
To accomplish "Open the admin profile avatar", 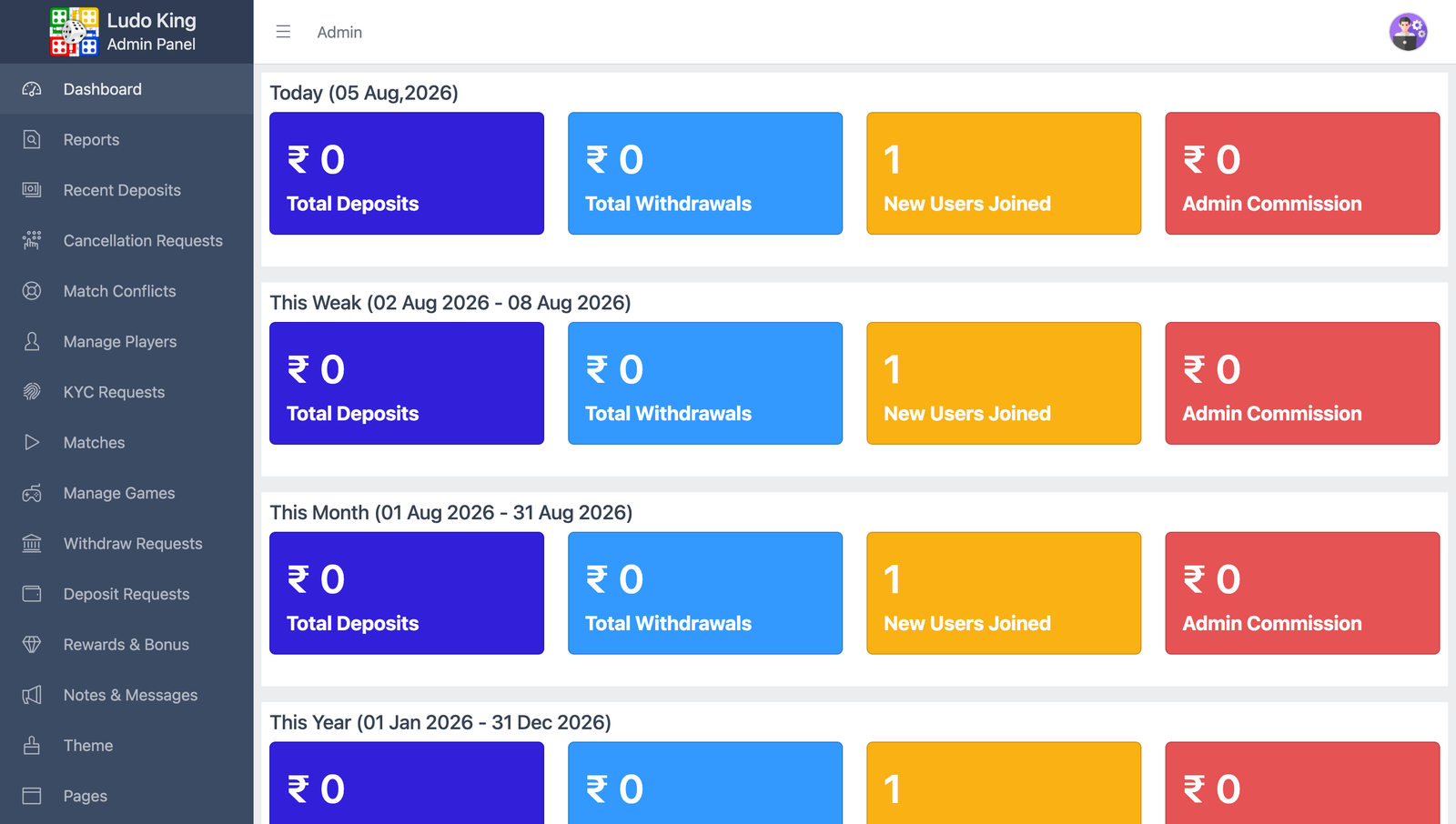I will coord(1408,32).
